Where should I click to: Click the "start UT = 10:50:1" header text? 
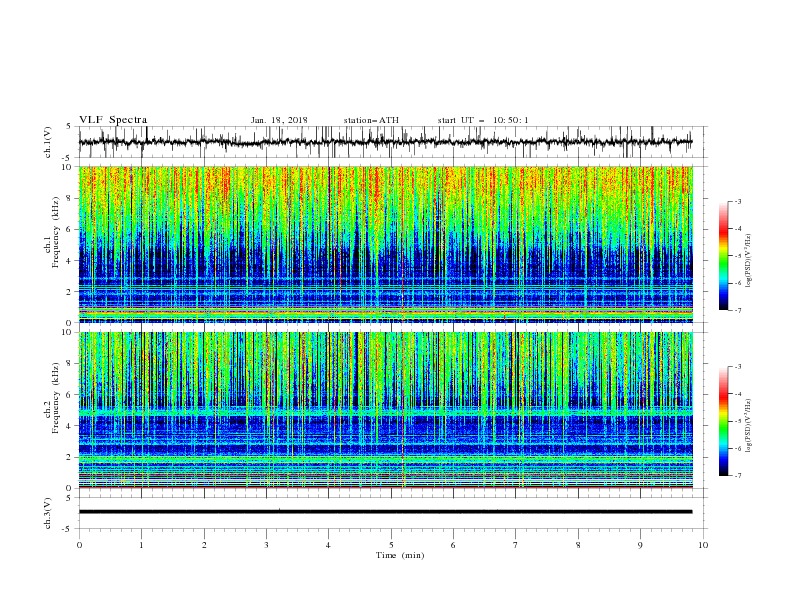[x=482, y=120]
